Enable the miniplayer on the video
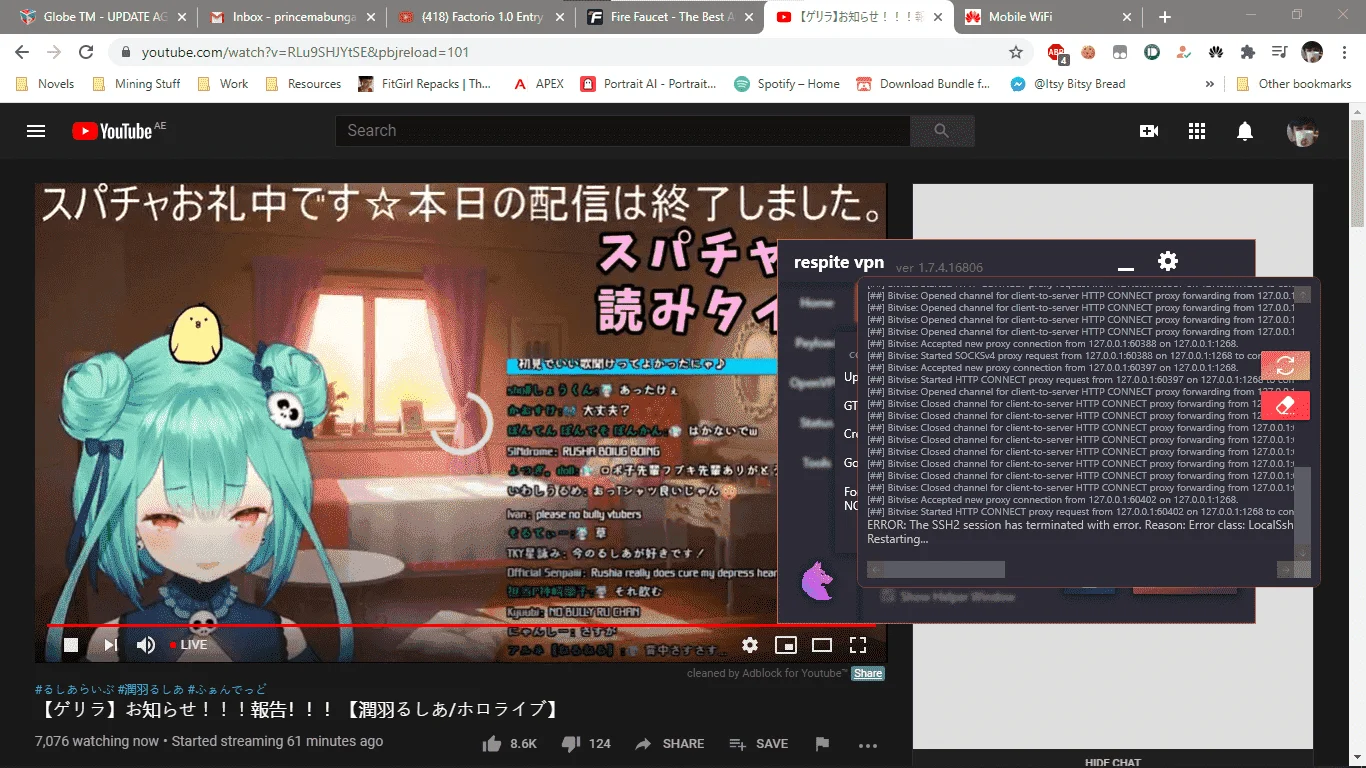This screenshot has width=1366, height=768. click(x=786, y=645)
